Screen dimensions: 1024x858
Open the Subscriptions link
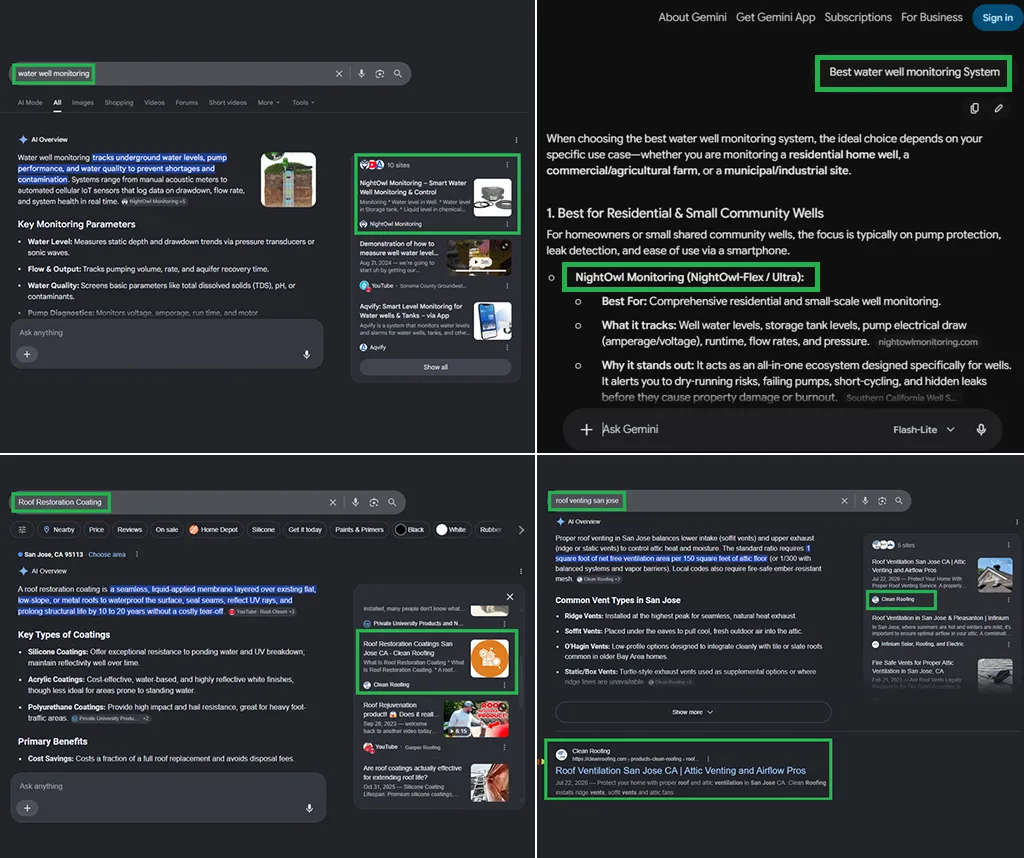(x=858, y=18)
